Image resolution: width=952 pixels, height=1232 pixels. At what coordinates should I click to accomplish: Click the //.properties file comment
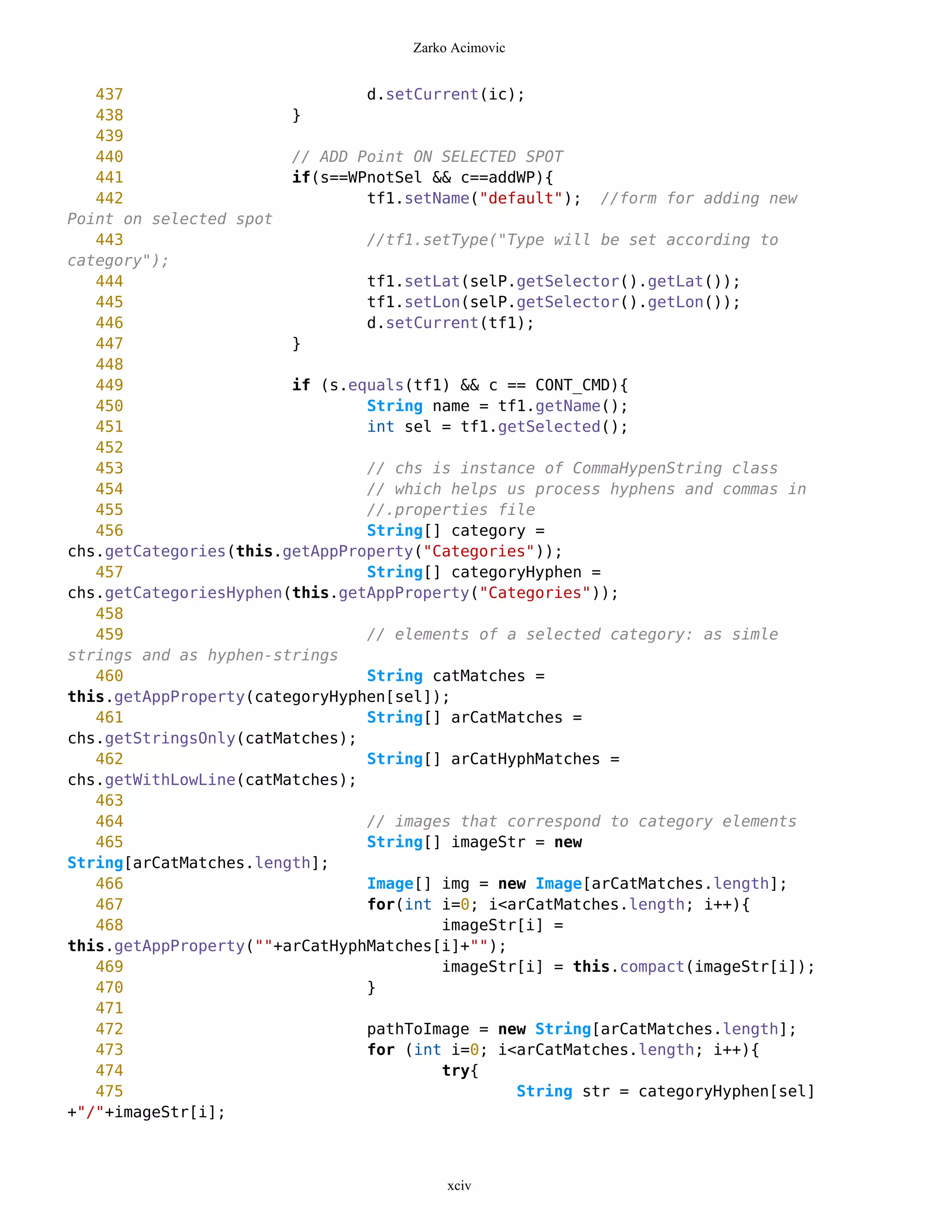coord(450,510)
